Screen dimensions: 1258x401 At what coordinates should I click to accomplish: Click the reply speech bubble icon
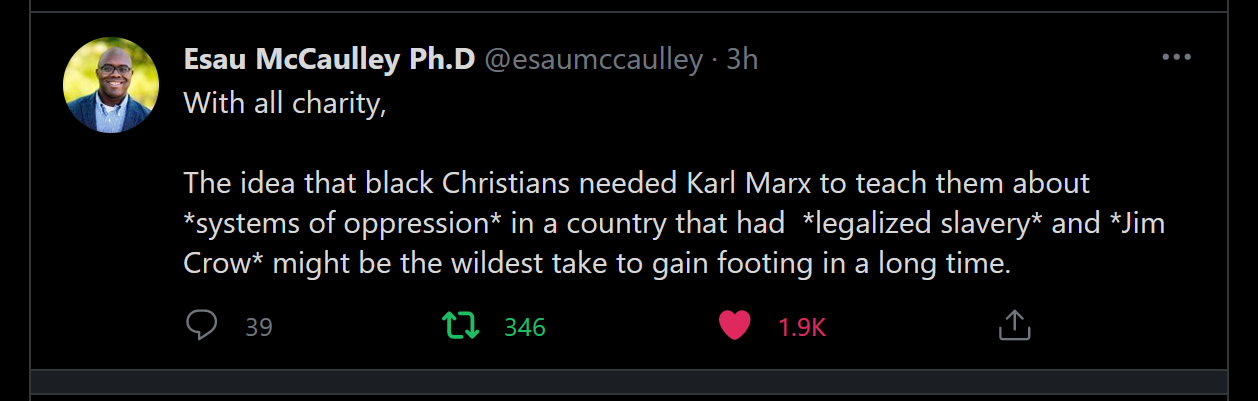click(202, 325)
